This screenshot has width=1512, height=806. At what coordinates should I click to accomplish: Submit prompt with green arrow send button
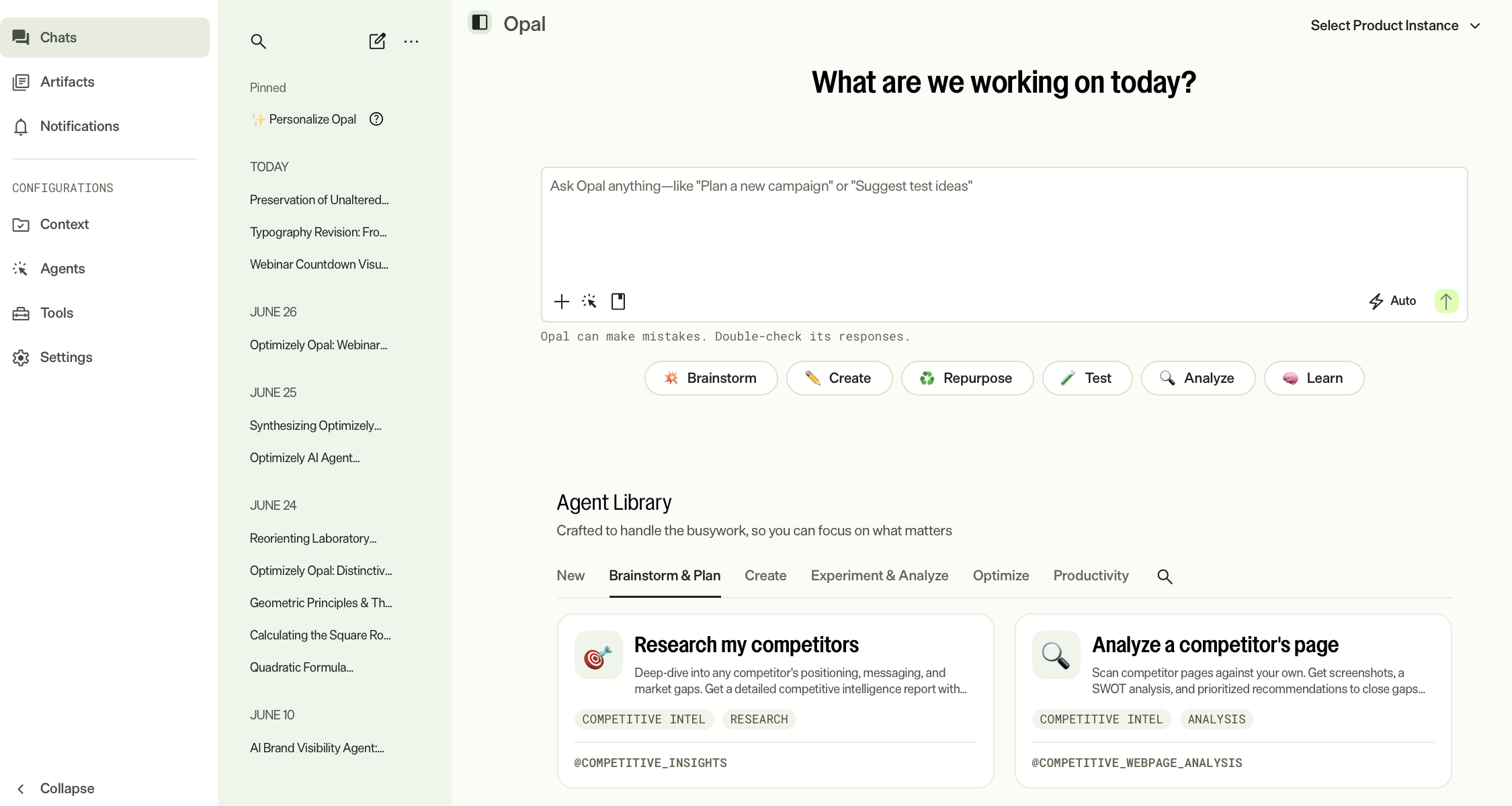point(1446,301)
